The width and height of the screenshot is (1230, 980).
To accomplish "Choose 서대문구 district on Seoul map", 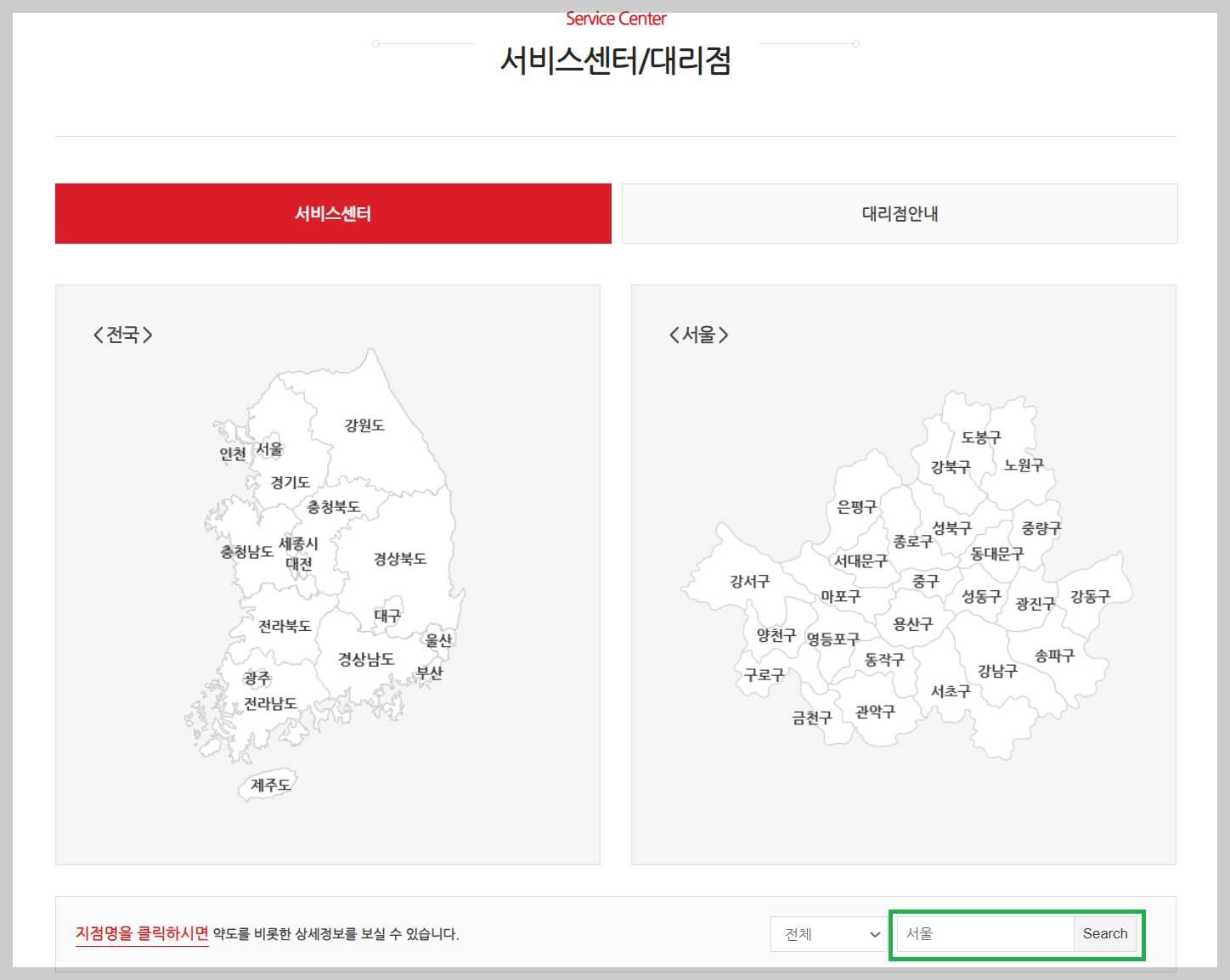I will pyautogui.click(x=860, y=561).
